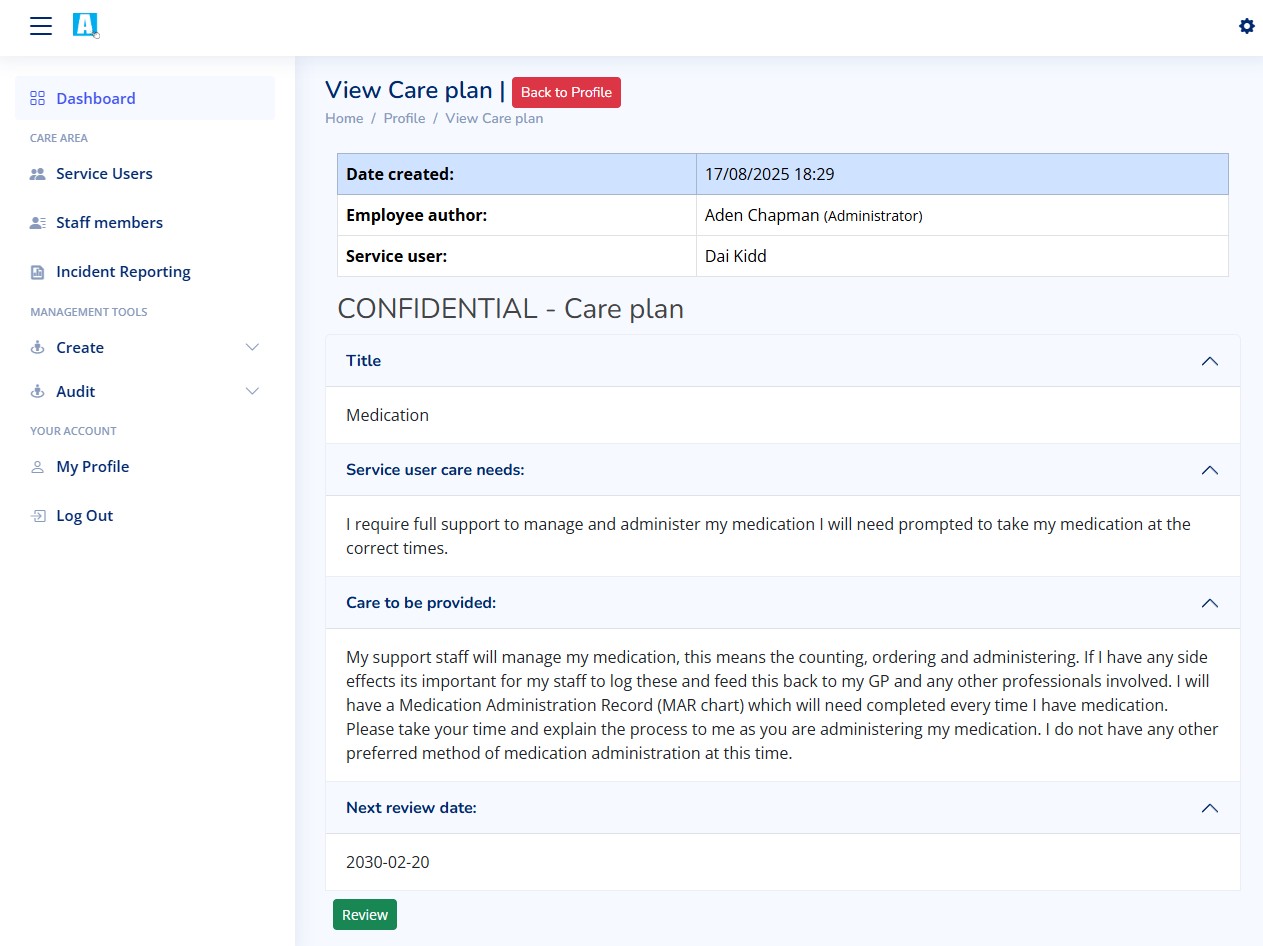Click the Incident Reporting icon

click(38, 272)
